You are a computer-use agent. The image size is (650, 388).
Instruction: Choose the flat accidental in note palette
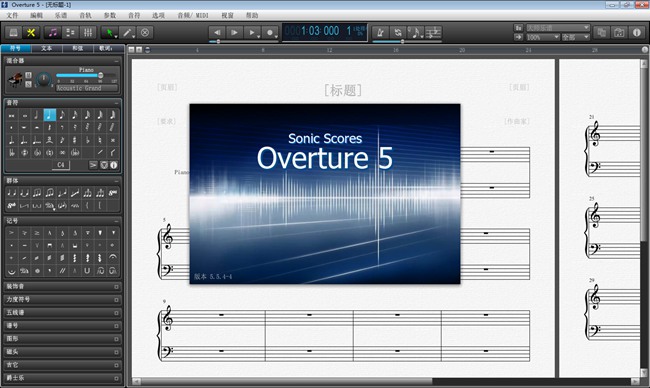pos(87,140)
